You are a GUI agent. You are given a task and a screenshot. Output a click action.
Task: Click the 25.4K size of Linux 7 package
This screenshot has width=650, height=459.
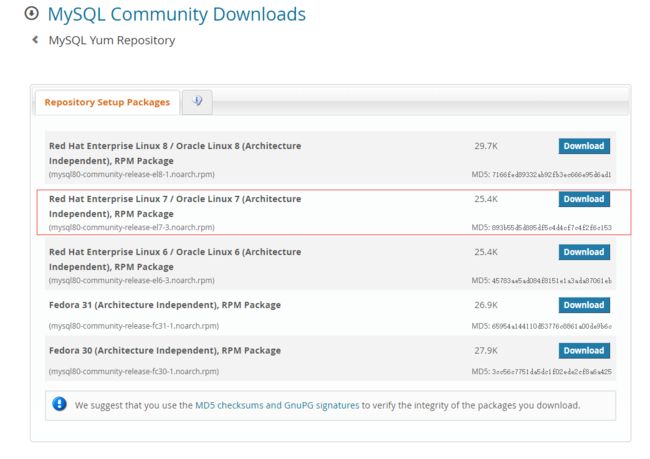pos(486,199)
